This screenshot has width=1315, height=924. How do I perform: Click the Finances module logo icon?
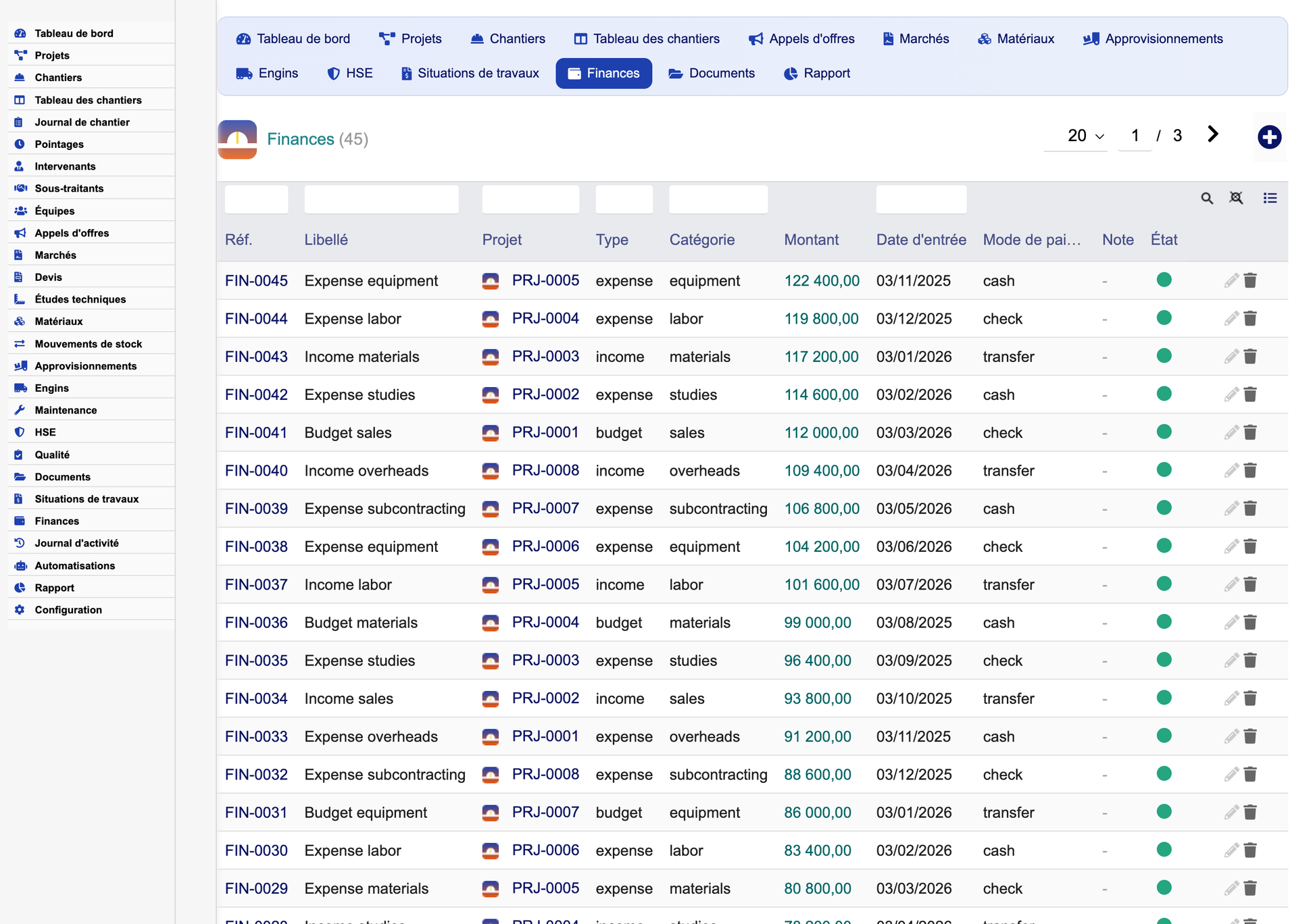tap(237, 139)
